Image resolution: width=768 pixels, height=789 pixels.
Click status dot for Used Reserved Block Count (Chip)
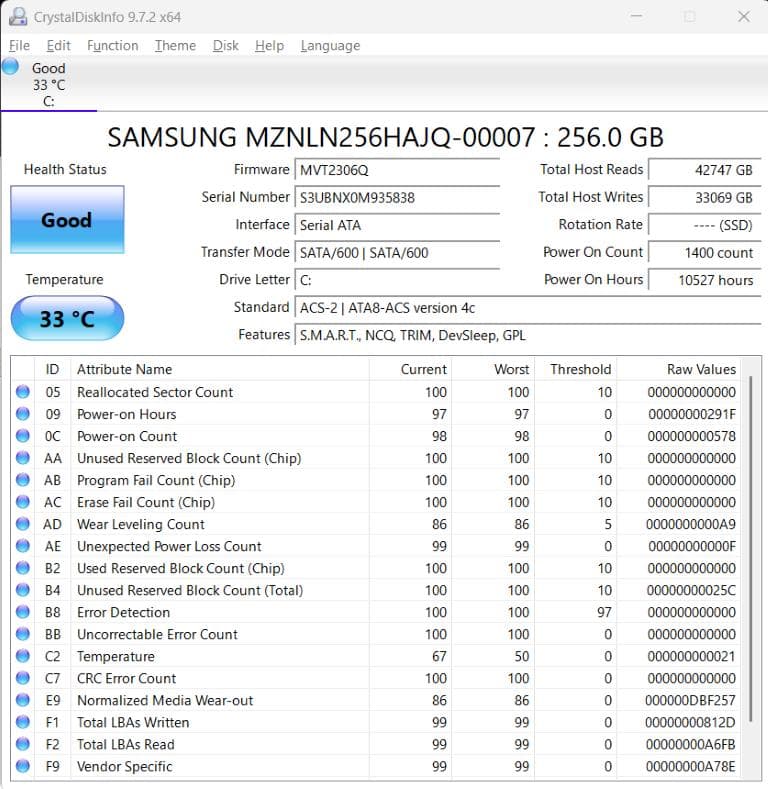pyautogui.click(x=23, y=568)
